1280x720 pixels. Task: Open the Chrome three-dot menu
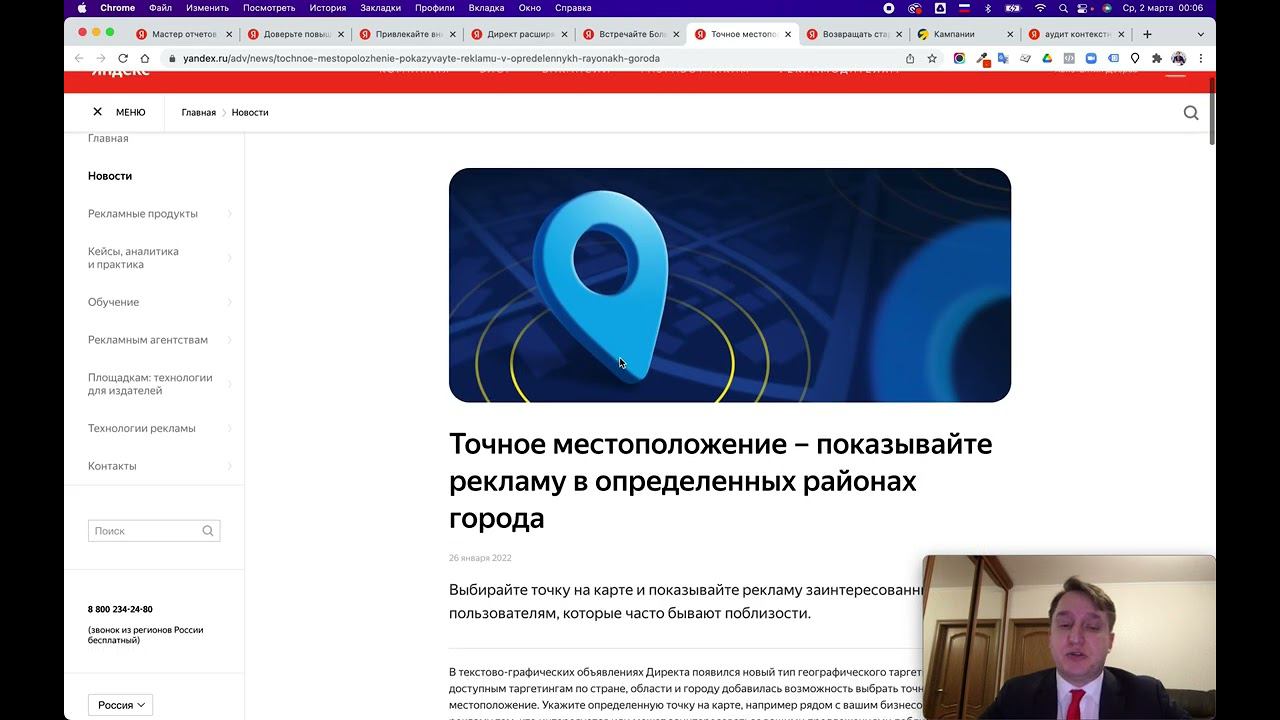coord(1201,58)
